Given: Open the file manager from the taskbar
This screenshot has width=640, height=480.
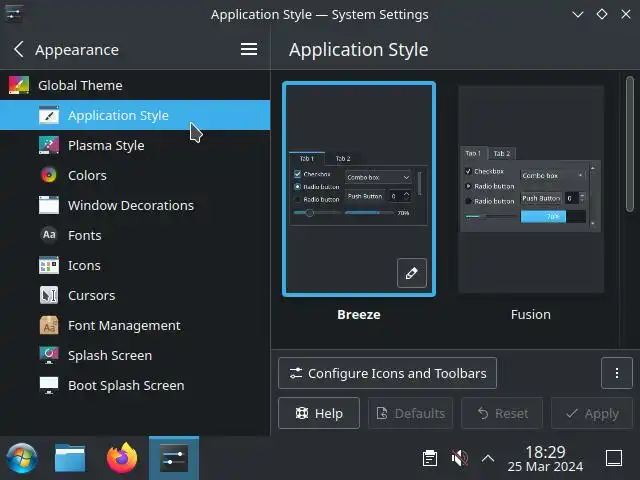Looking at the screenshot, I should point(70,458).
